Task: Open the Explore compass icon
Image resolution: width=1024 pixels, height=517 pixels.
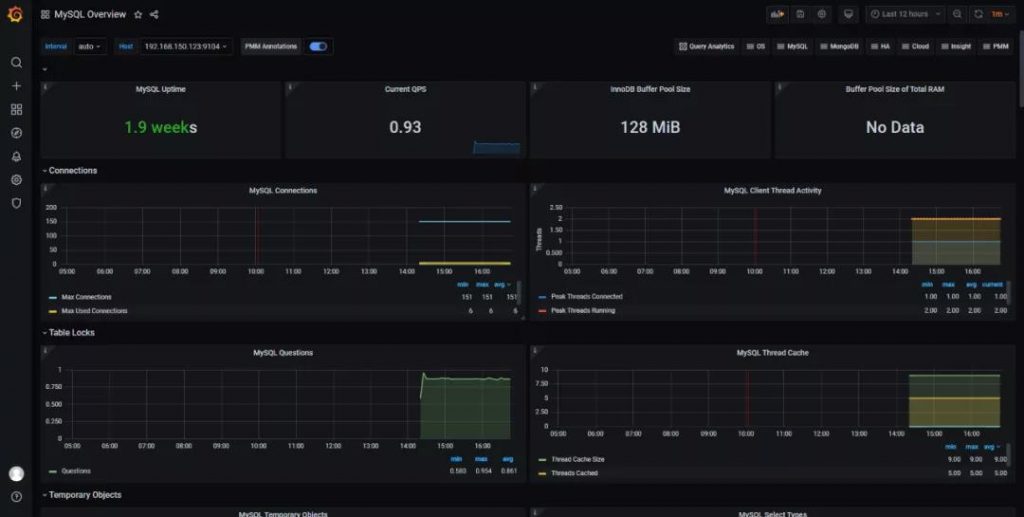Action: point(16,133)
